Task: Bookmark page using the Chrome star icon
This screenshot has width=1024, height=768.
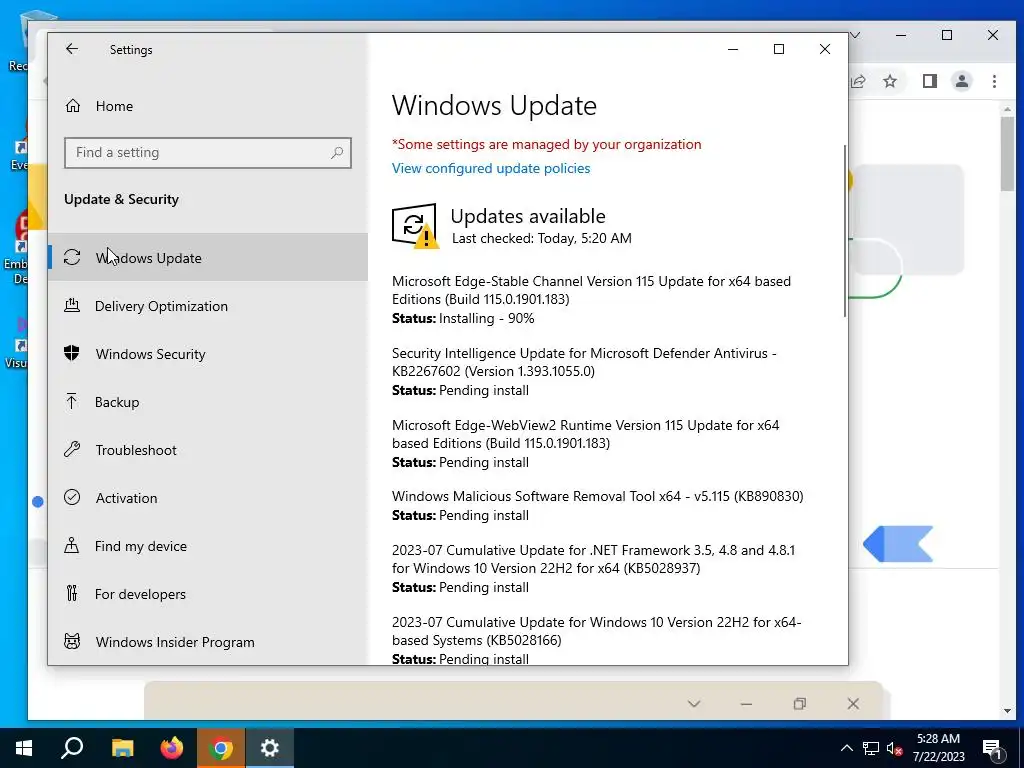Action: coord(889,81)
